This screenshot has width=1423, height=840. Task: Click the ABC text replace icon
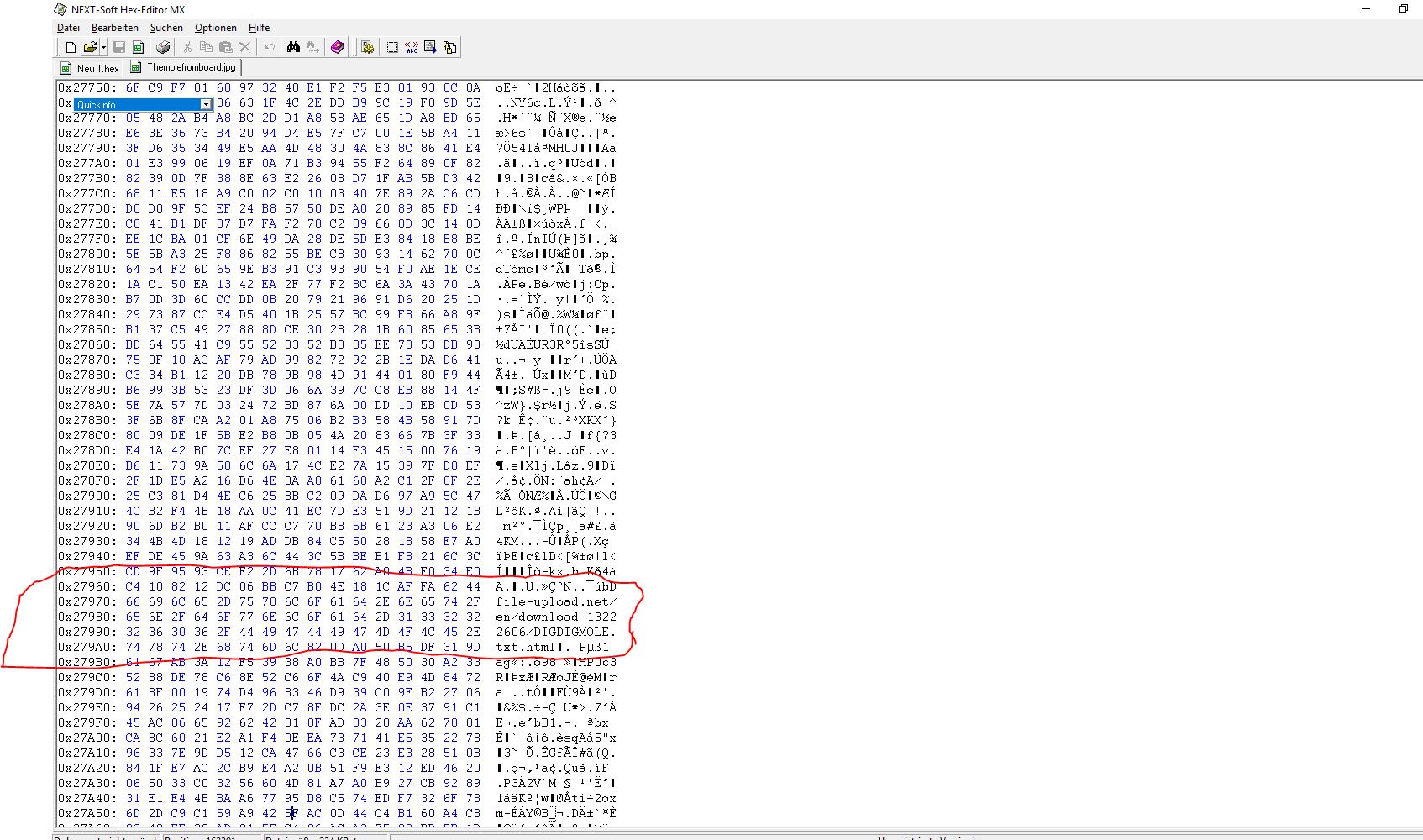[412, 48]
